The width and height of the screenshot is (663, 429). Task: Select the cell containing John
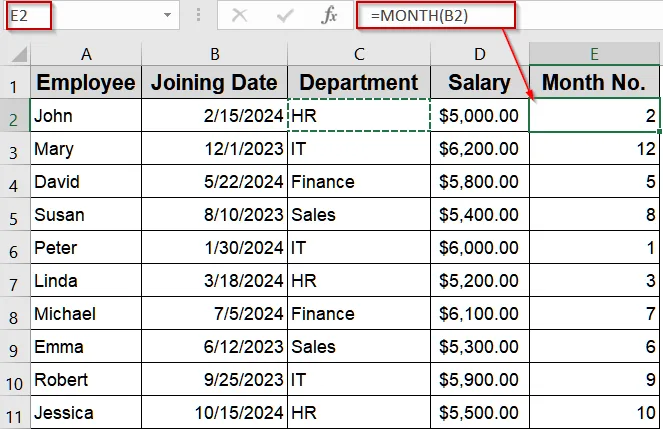pyautogui.click(x=86, y=115)
